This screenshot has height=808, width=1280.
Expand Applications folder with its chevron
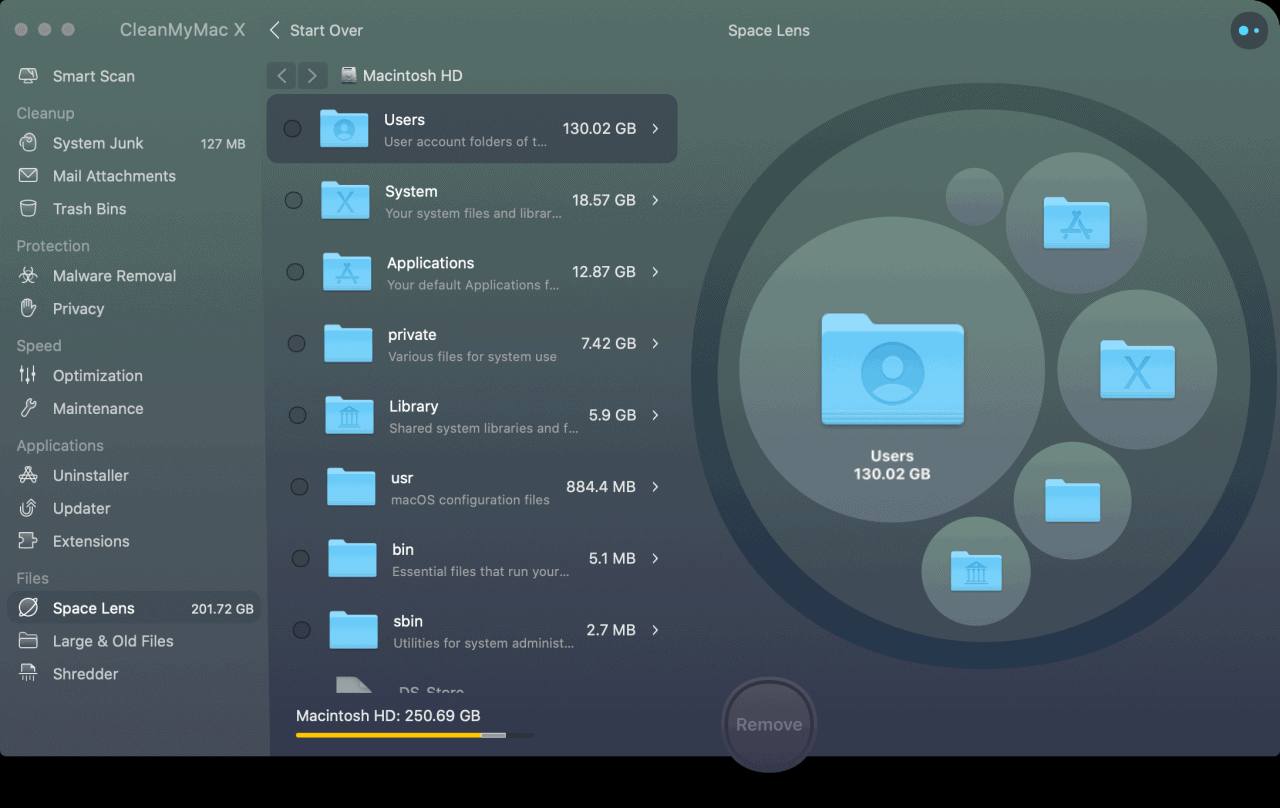click(x=655, y=272)
